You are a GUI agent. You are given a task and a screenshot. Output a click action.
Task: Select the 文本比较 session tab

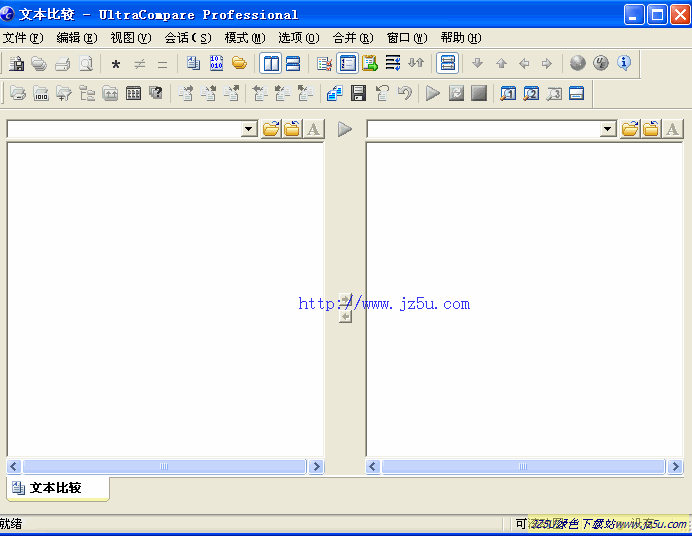(58, 488)
